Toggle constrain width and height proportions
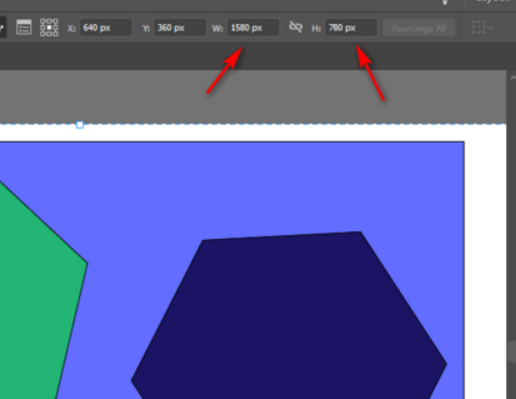 pos(295,27)
